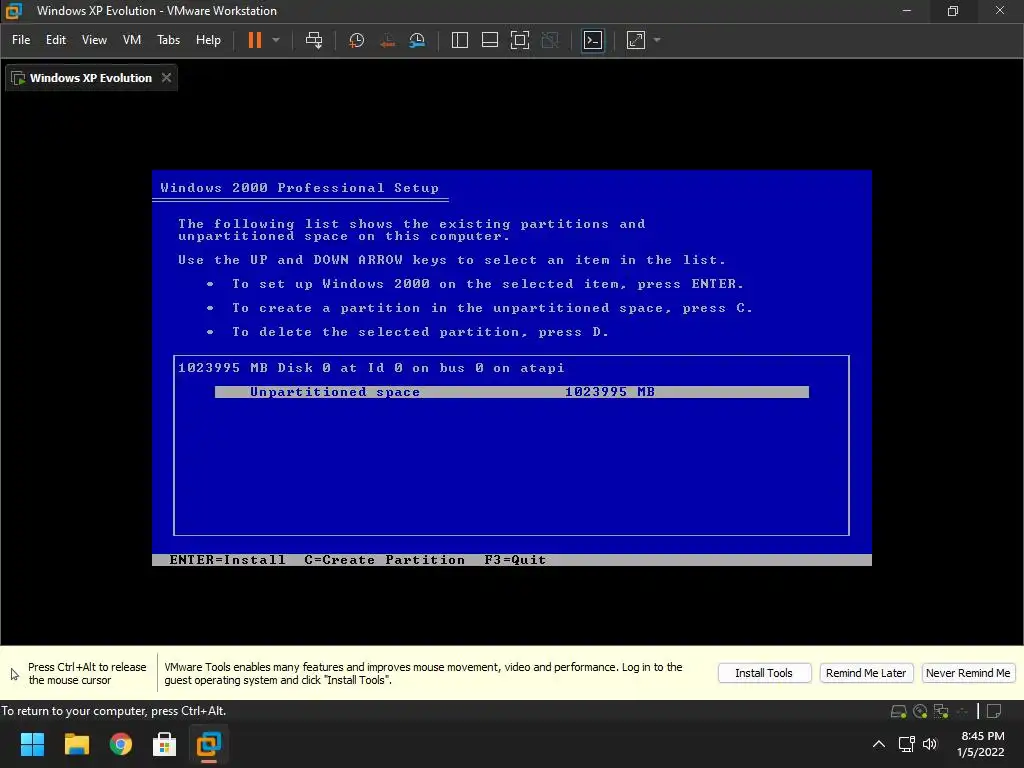Select the Windows XP Evolution tab
Image resolution: width=1024 pixels, height=768 pixels.
90,78
